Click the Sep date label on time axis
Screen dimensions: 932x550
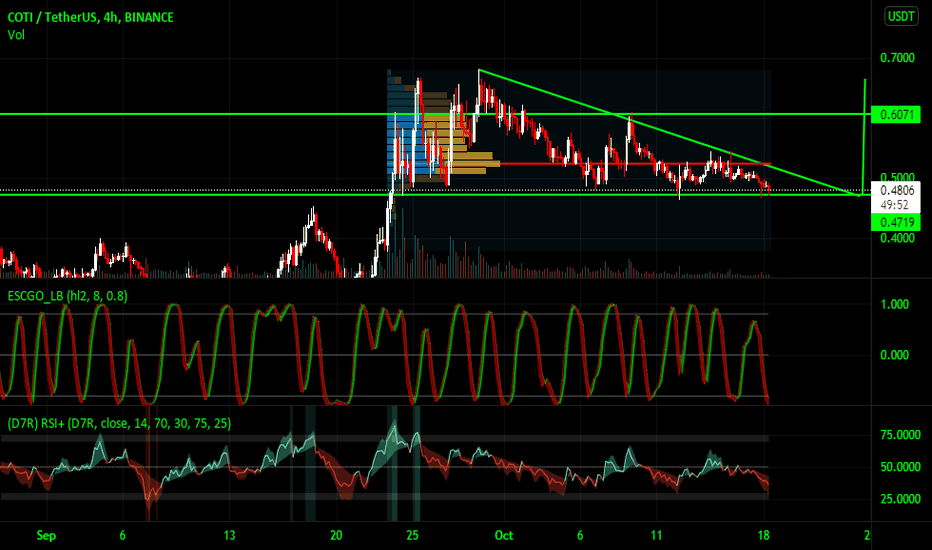(x=46, y=536)
